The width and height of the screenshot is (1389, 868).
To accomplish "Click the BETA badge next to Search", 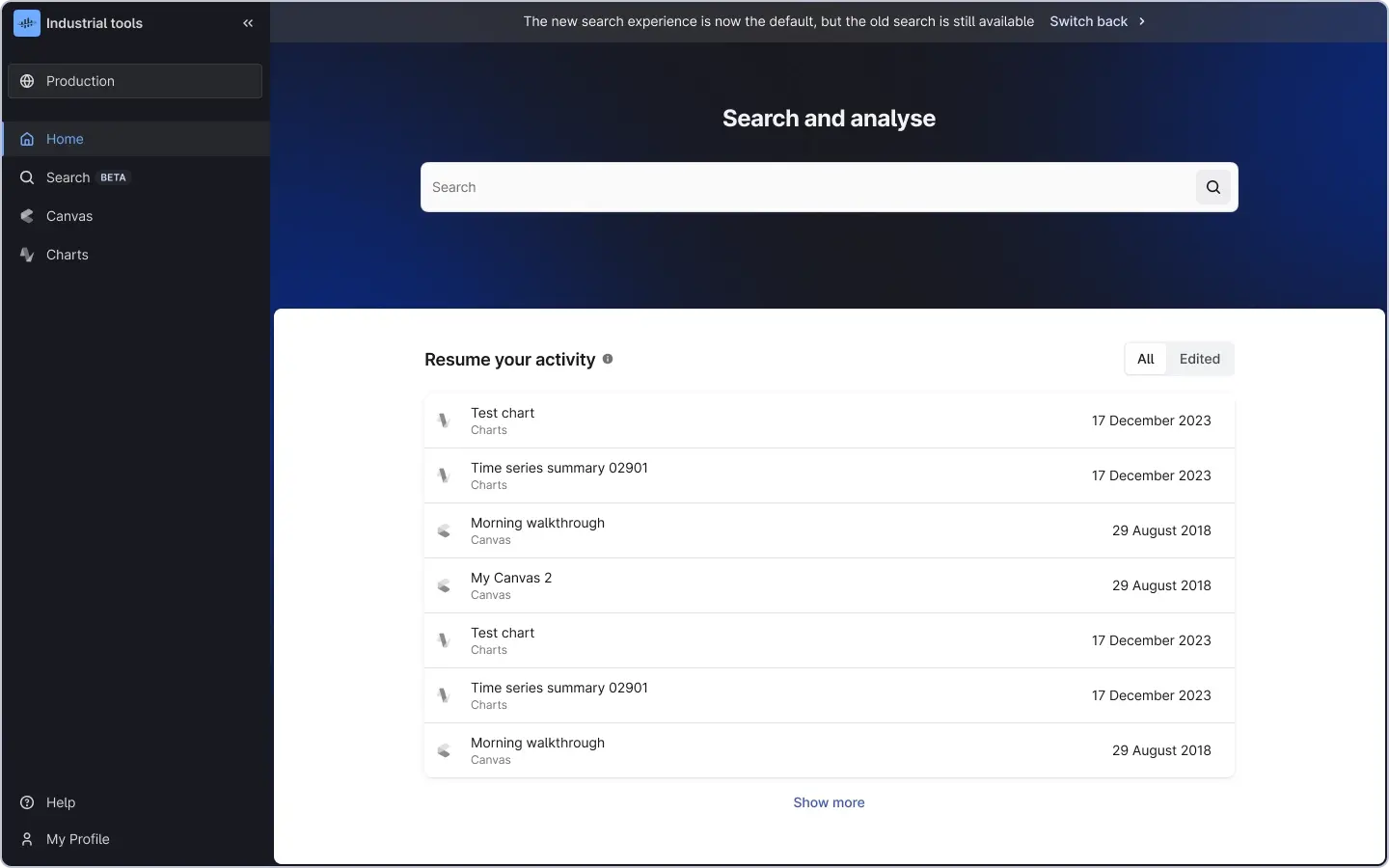I will point(114,177).
